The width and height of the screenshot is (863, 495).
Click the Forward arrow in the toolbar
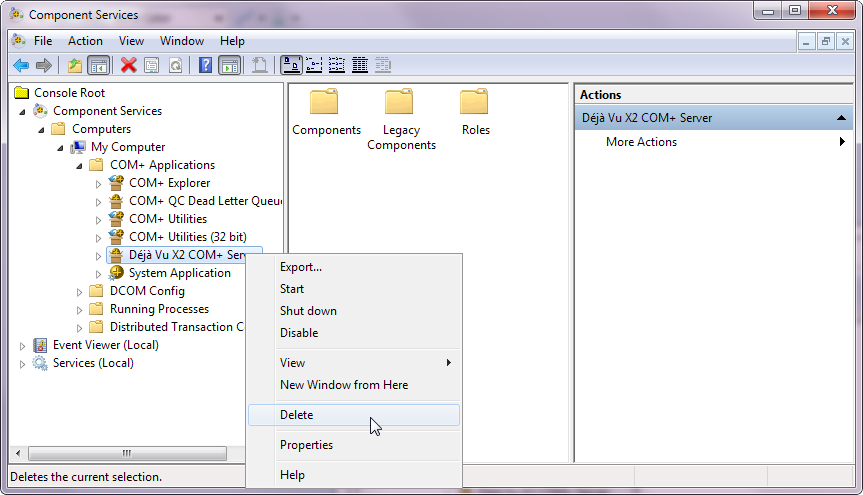tap(43, 66)
